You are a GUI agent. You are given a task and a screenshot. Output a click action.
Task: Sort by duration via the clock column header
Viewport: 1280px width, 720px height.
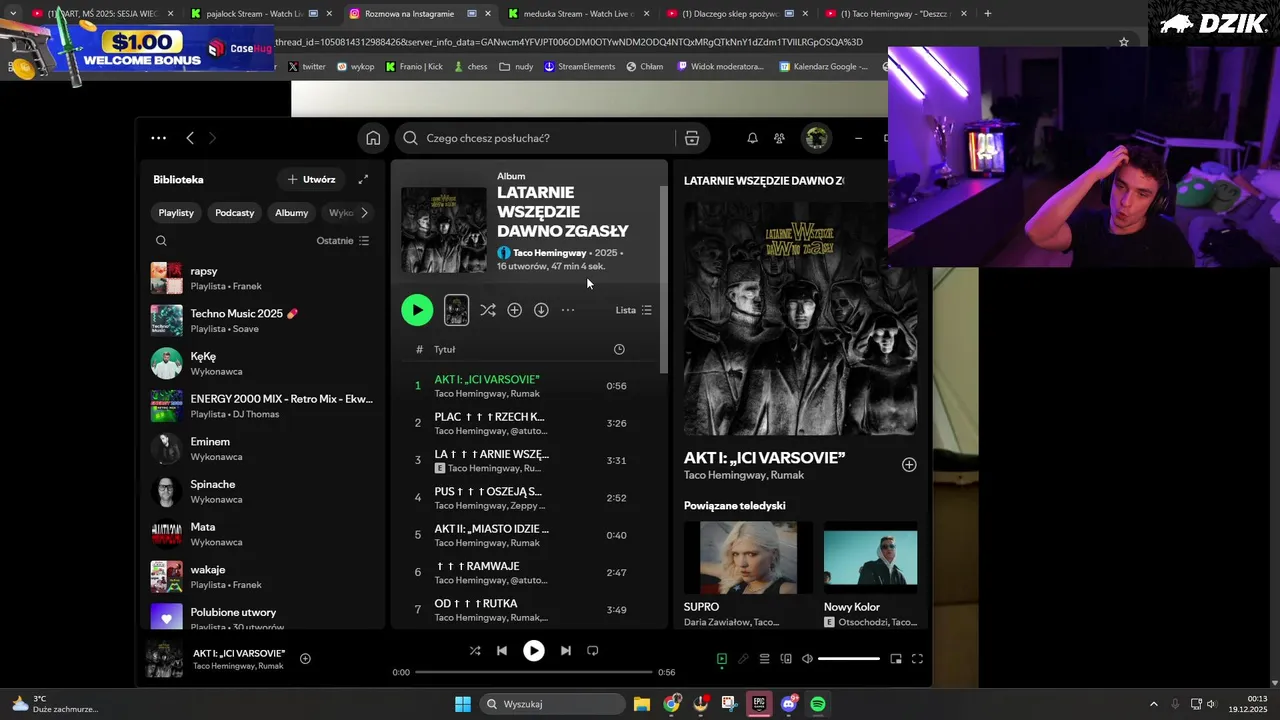(619, 349)
